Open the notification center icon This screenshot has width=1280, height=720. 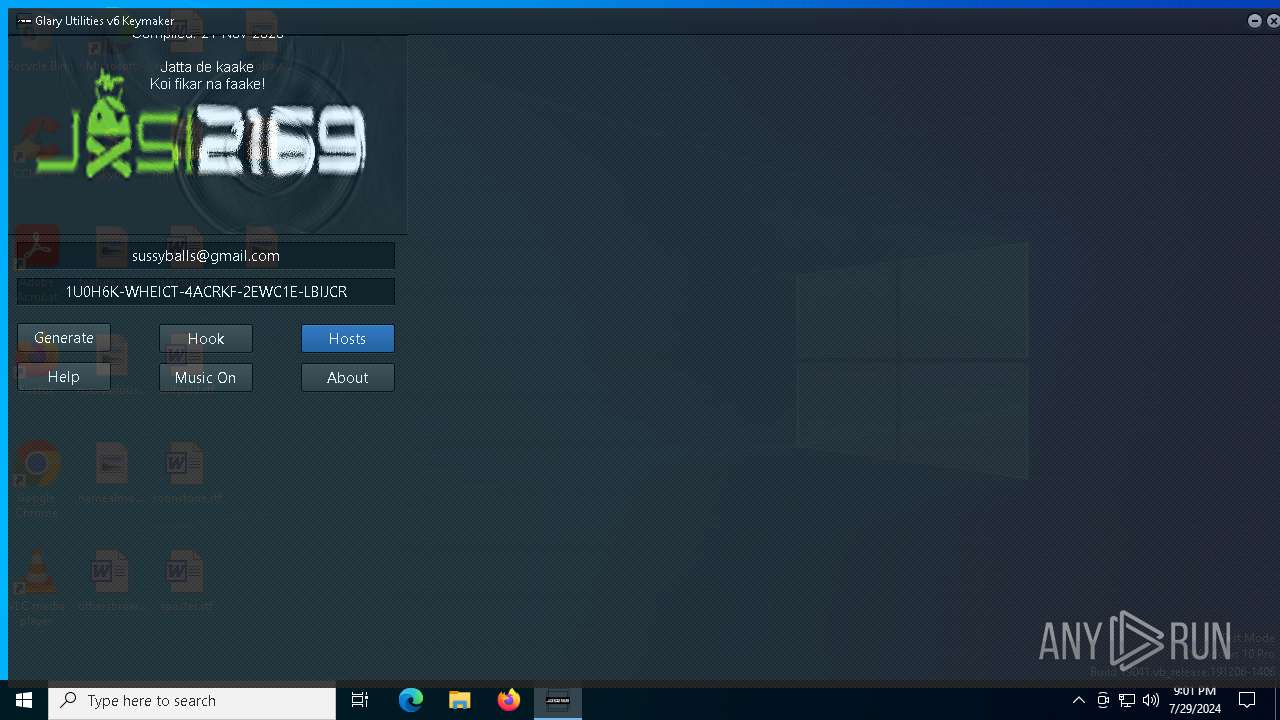tap(1247, 701)
